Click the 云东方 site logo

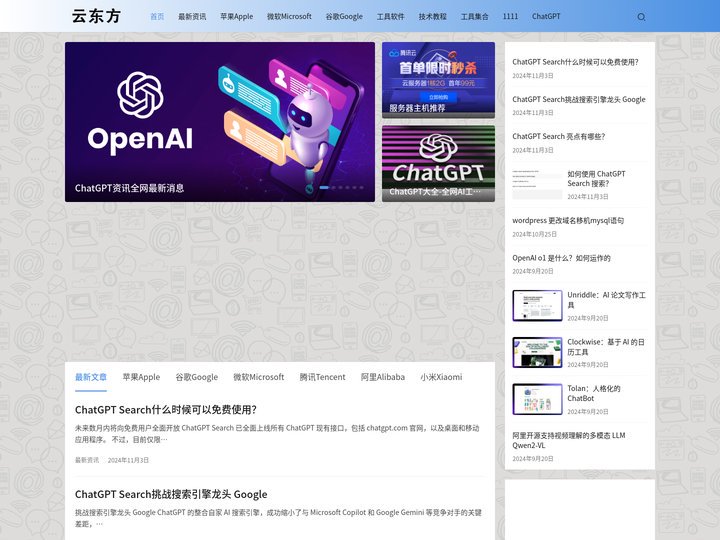coord(96,16)
